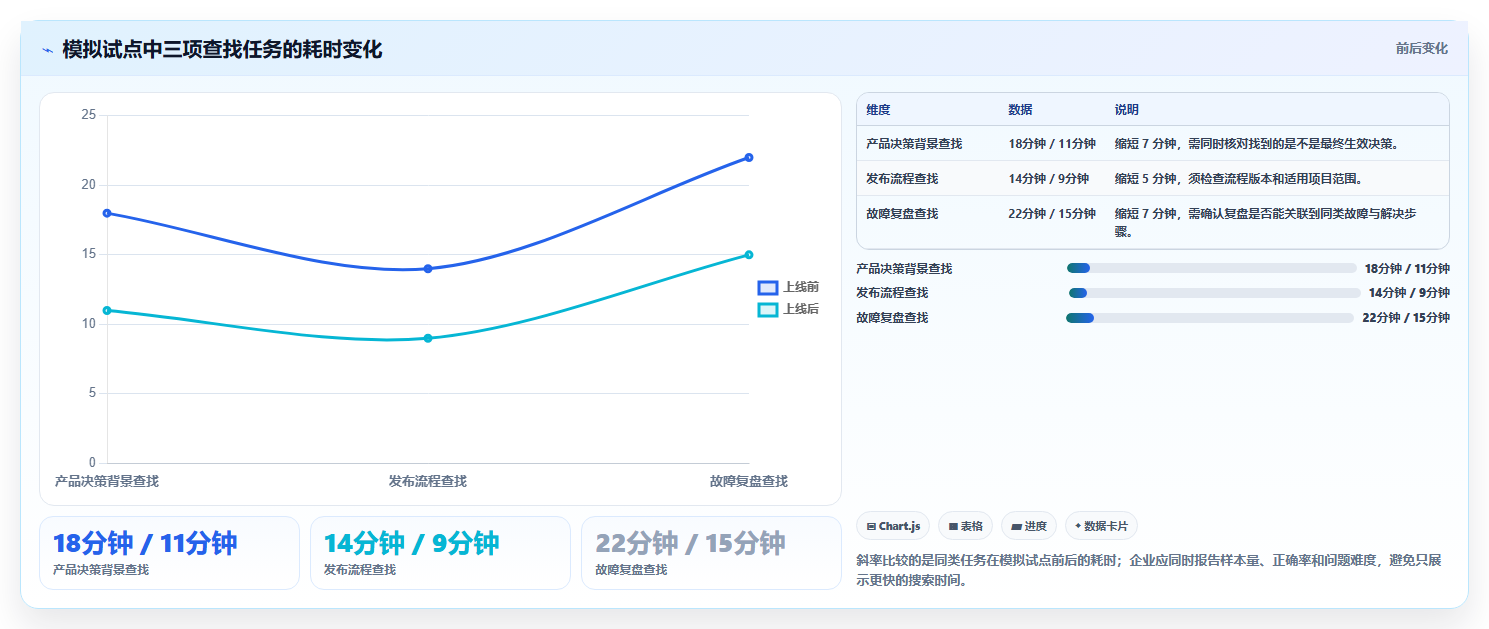
Task: Click 上线后 data point for 产品决策背景查找
Action: pos(107,310)
